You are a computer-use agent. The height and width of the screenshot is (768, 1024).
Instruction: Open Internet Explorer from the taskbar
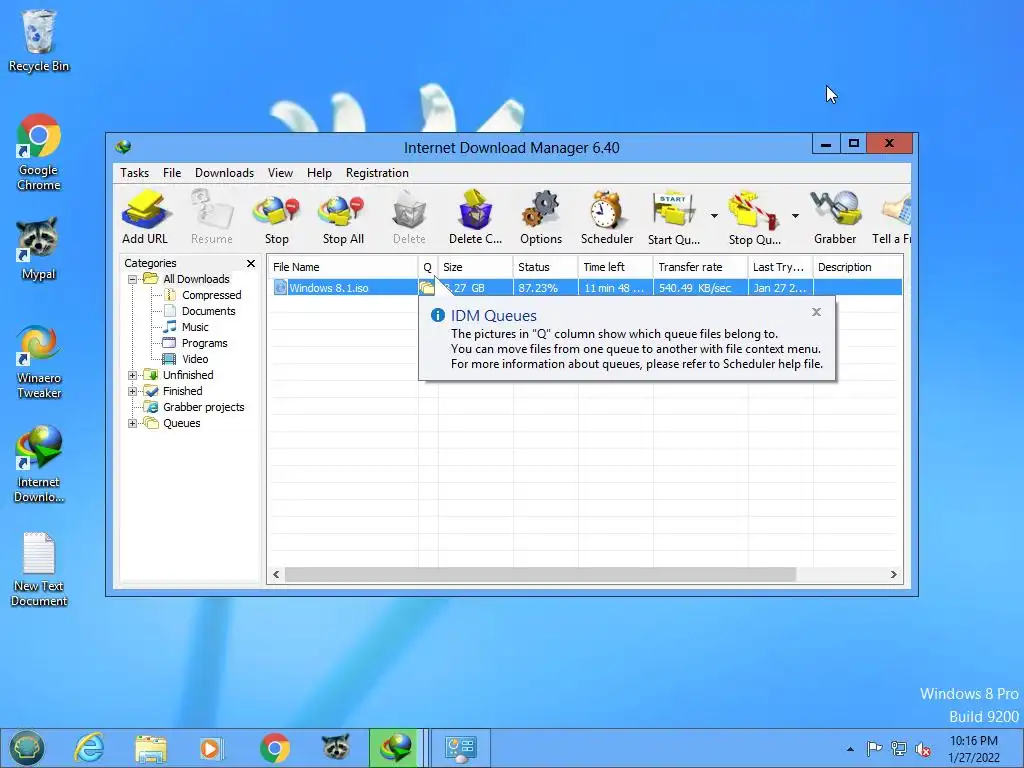89,748
